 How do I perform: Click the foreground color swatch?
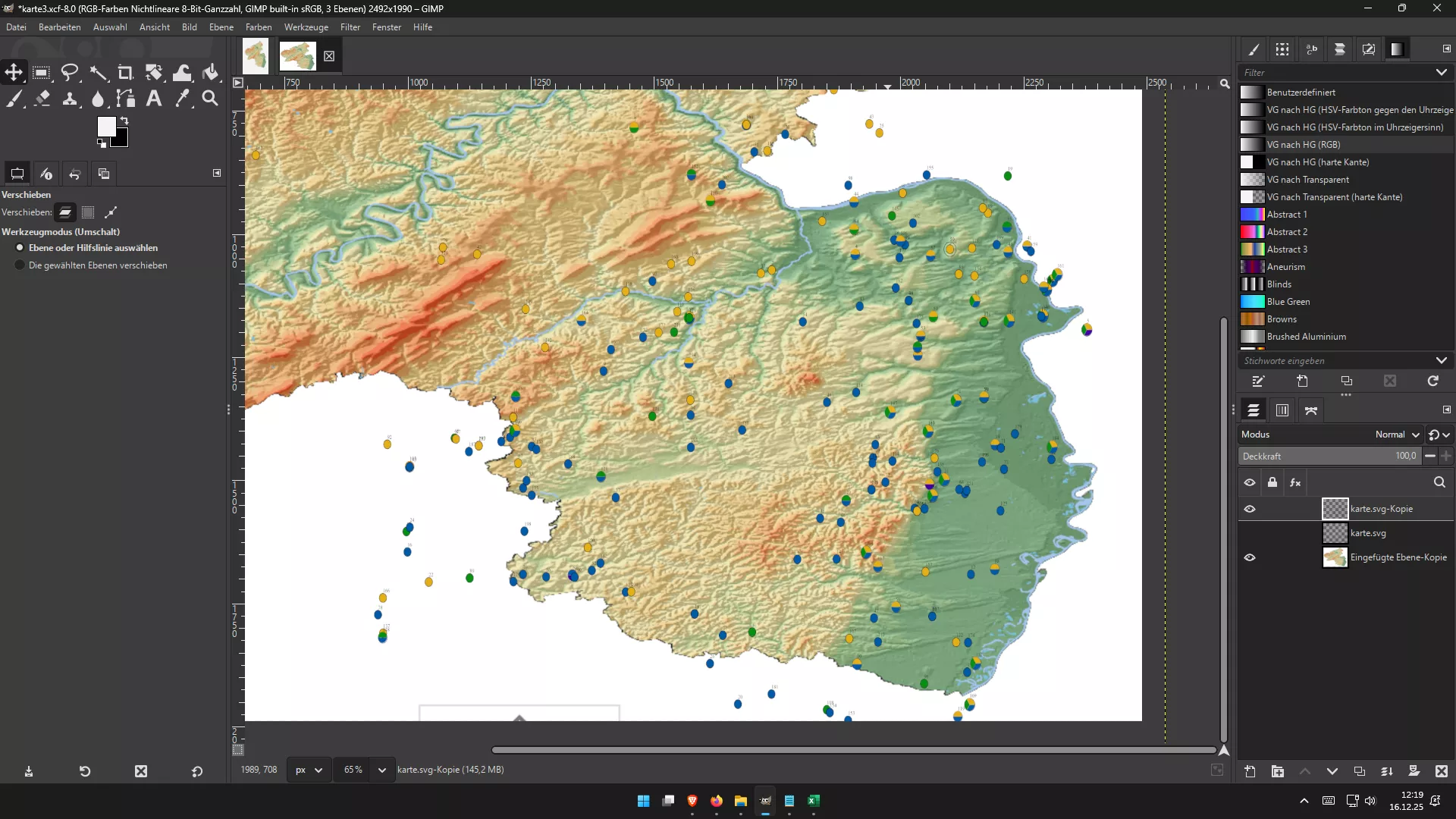(106, 127)
